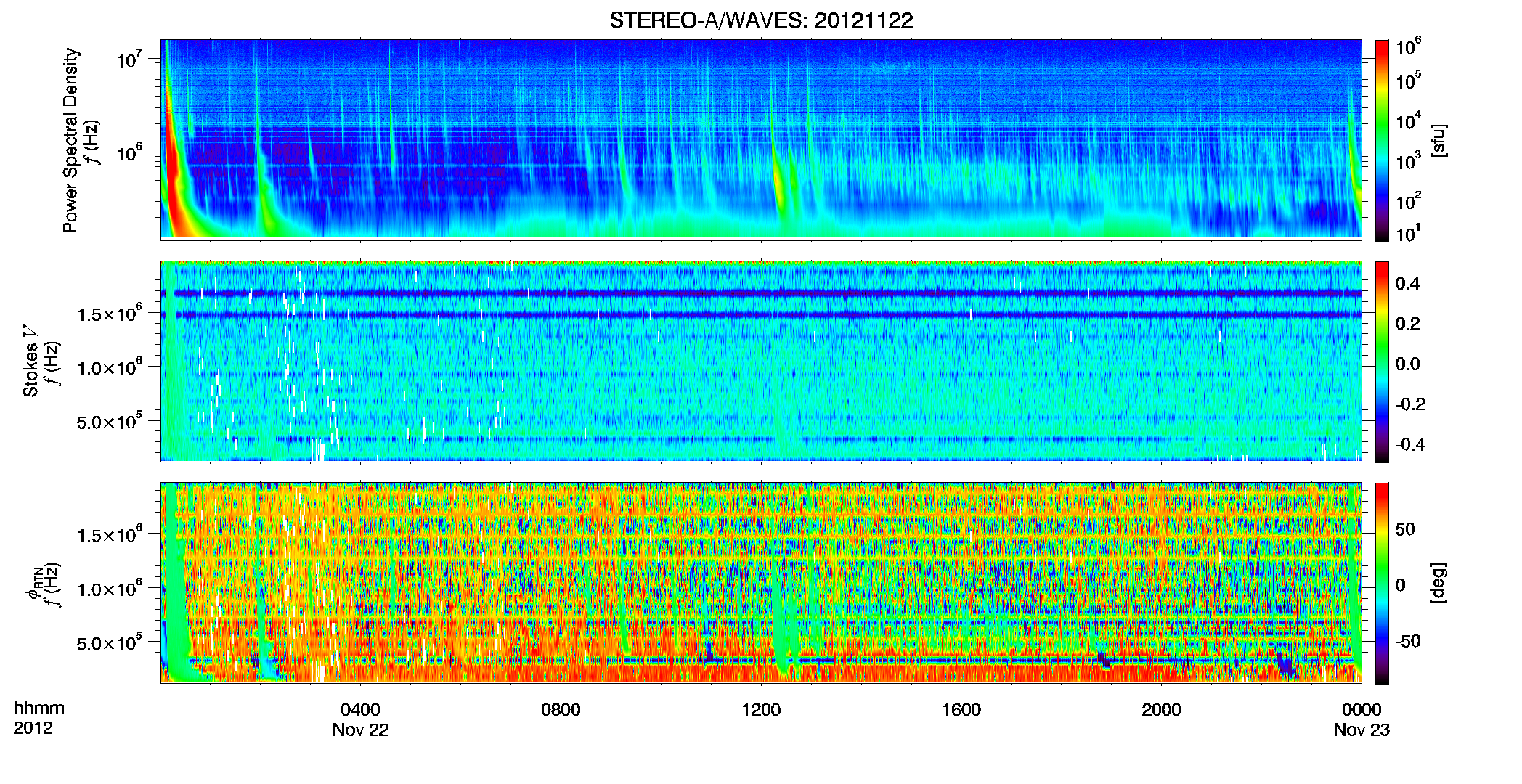Click the 2000 time tick label
This screenshot has width=1522, height=784.
click(1161, 710)
